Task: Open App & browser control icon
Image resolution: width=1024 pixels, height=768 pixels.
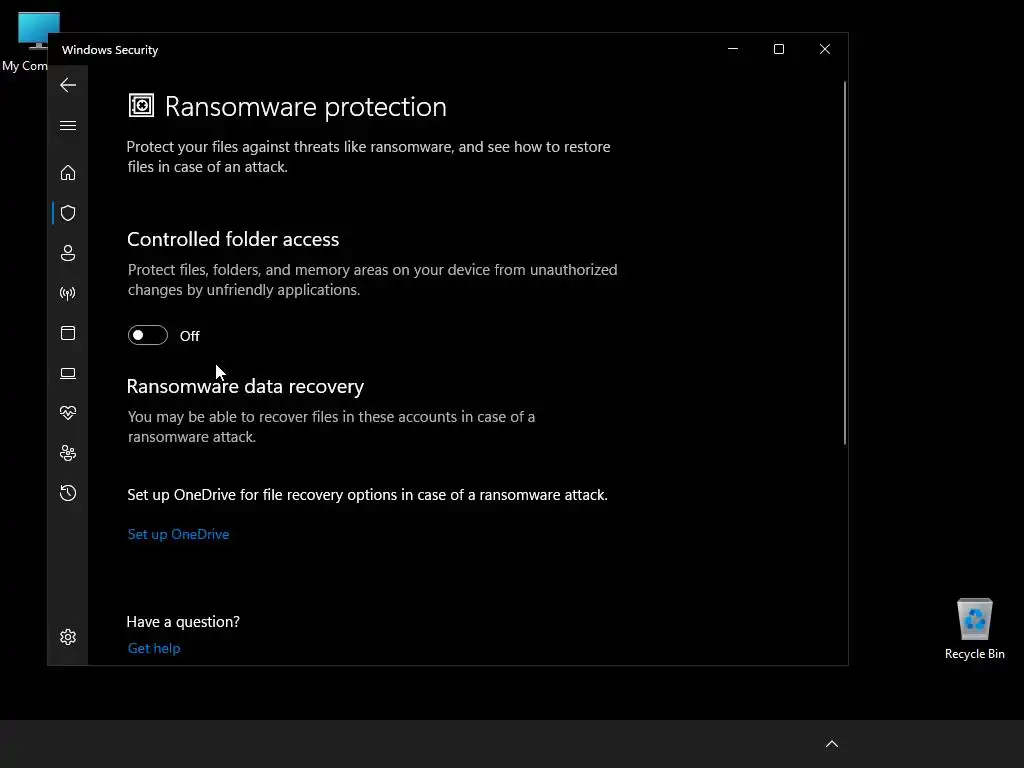Action: coord(68,333)
